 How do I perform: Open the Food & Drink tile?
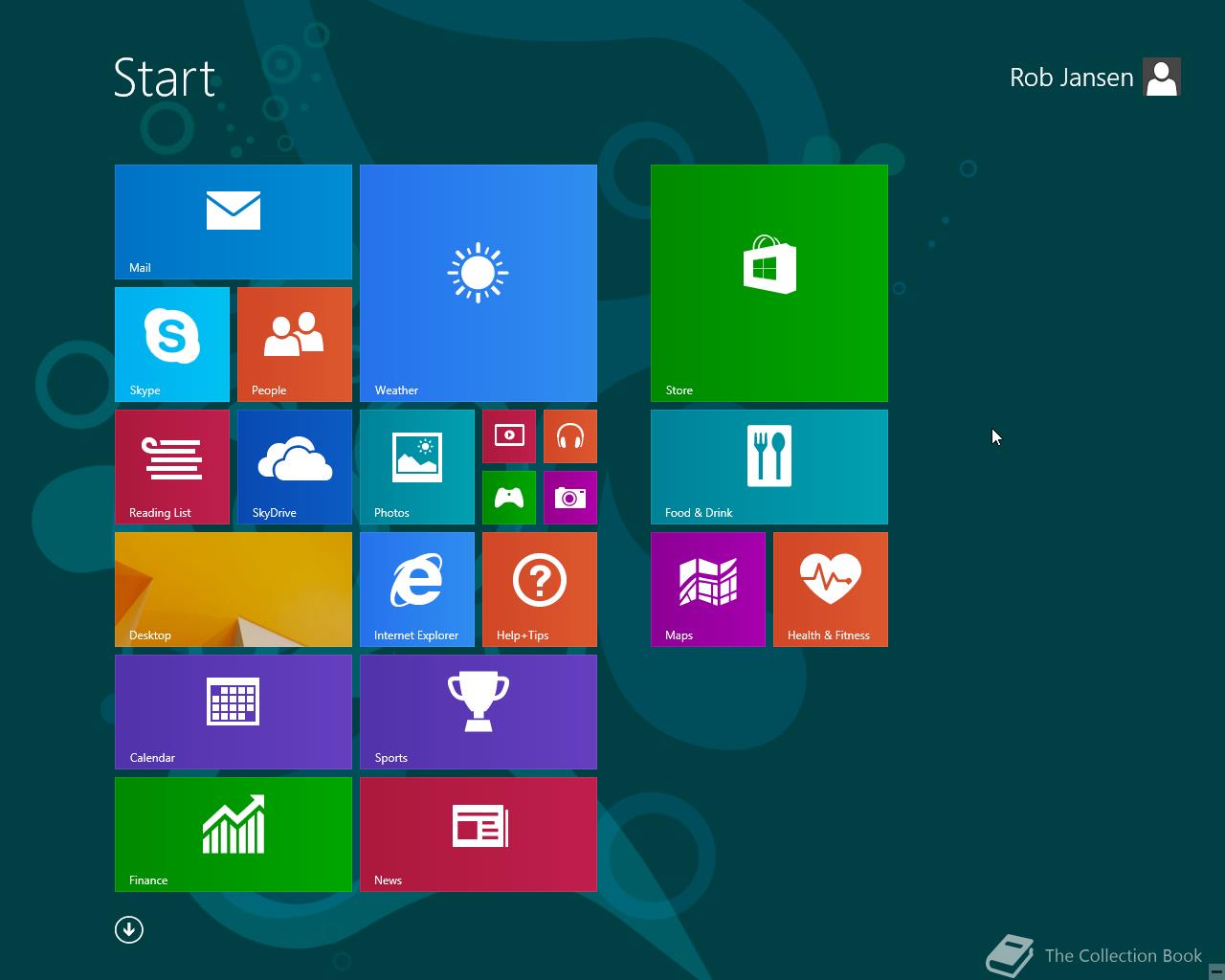[769, 467]
